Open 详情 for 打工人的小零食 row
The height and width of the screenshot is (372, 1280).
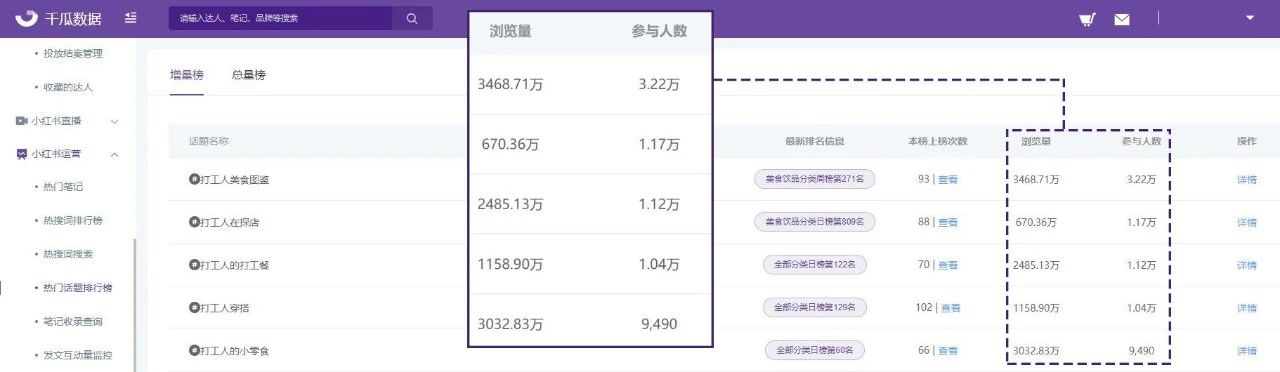pos(1246,351)
